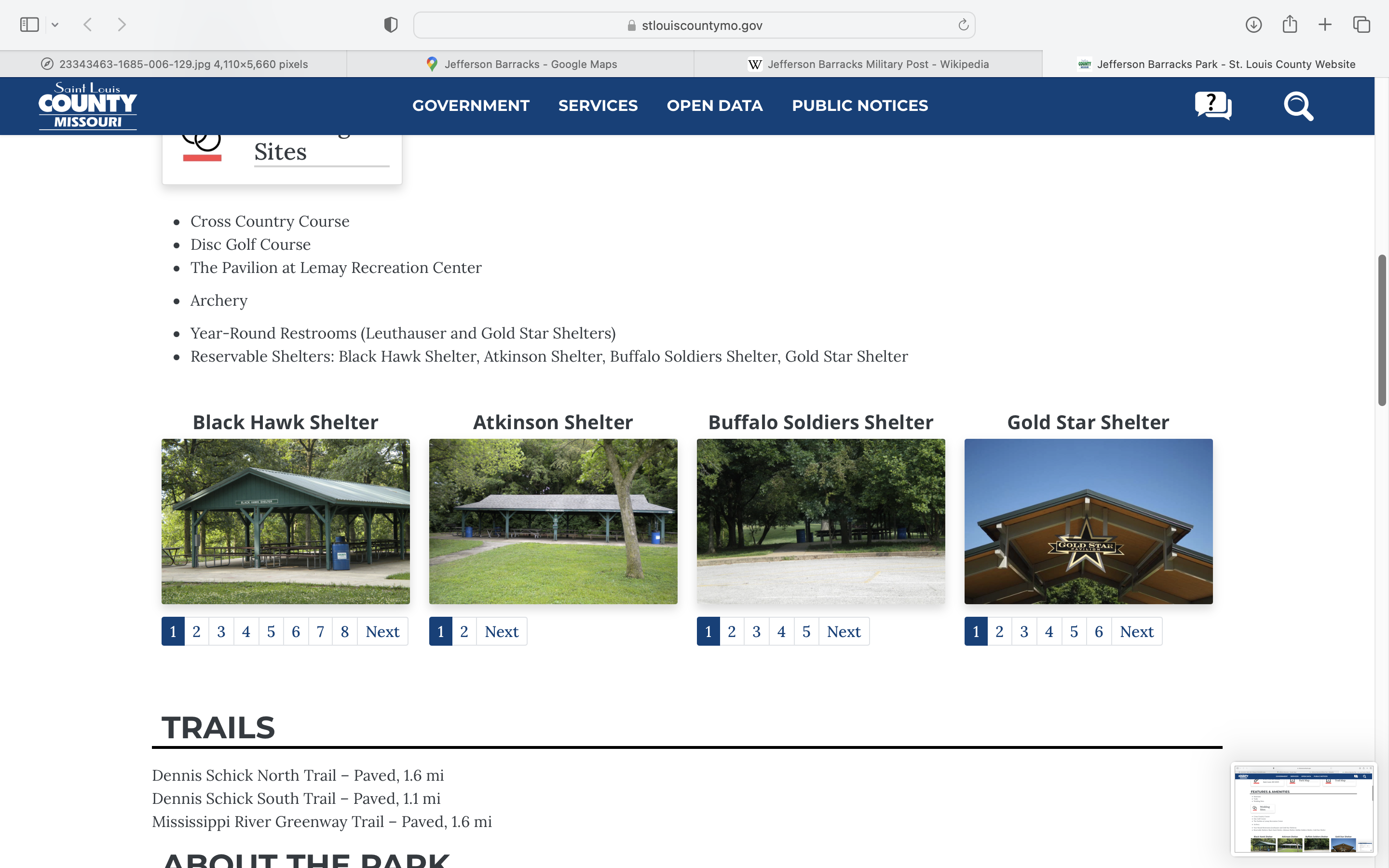
Task: Click the privacy shield icon
Action: [x=391, y=25]
